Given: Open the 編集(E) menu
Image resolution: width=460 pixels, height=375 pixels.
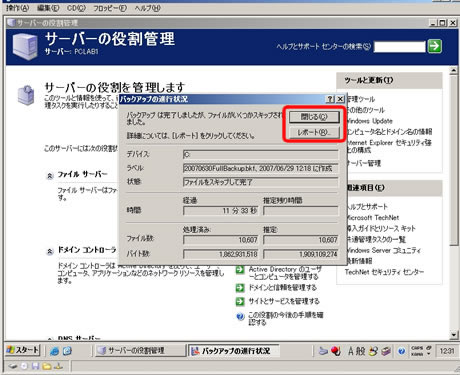Looking at the screenshot, I should click(x=48, y=8).
